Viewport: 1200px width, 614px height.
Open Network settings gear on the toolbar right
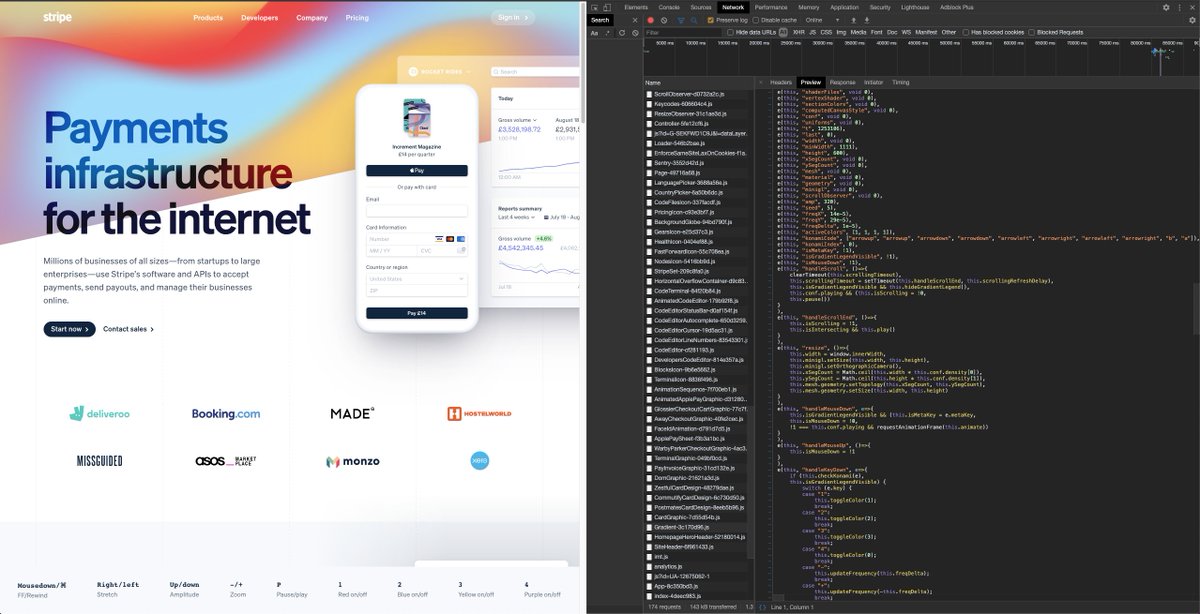(1192, 20)
